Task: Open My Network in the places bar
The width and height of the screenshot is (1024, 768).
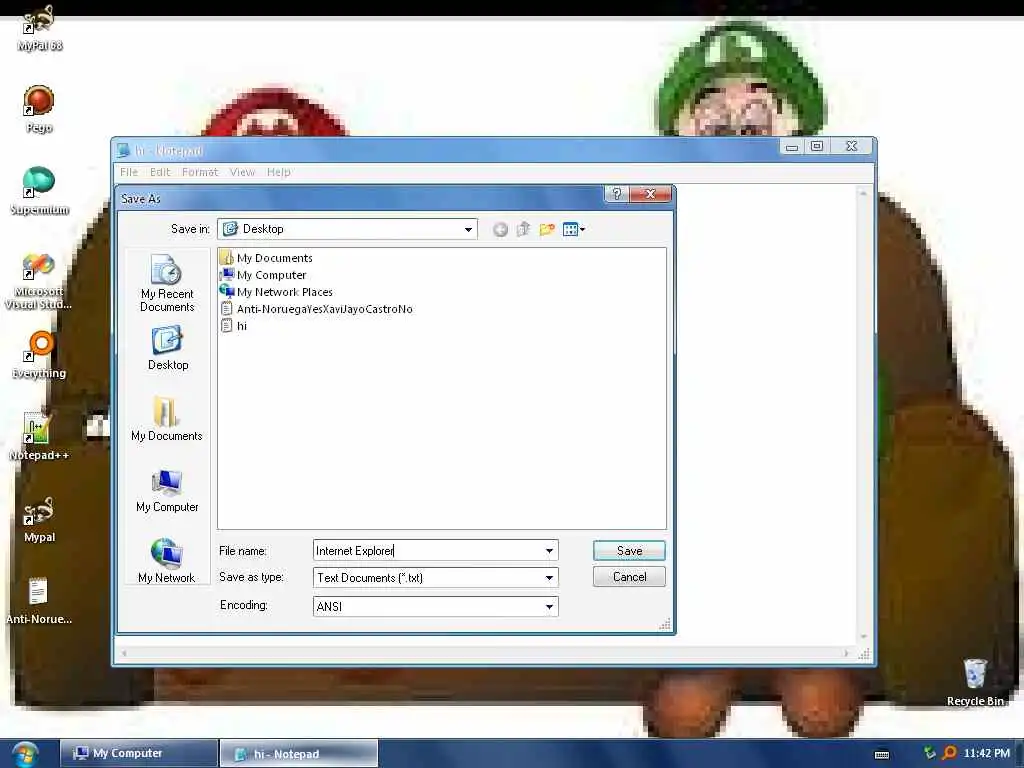Action: click(167, 561)
